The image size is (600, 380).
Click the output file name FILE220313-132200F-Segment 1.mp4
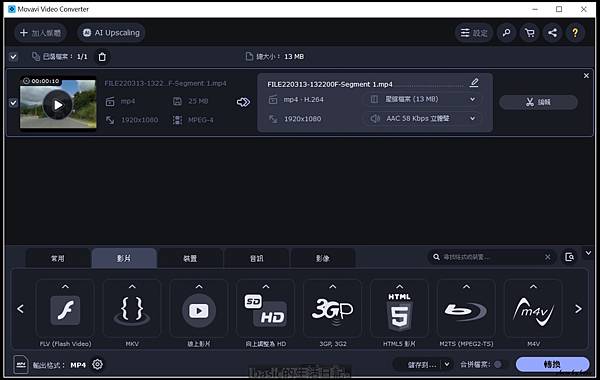[330, 84]
